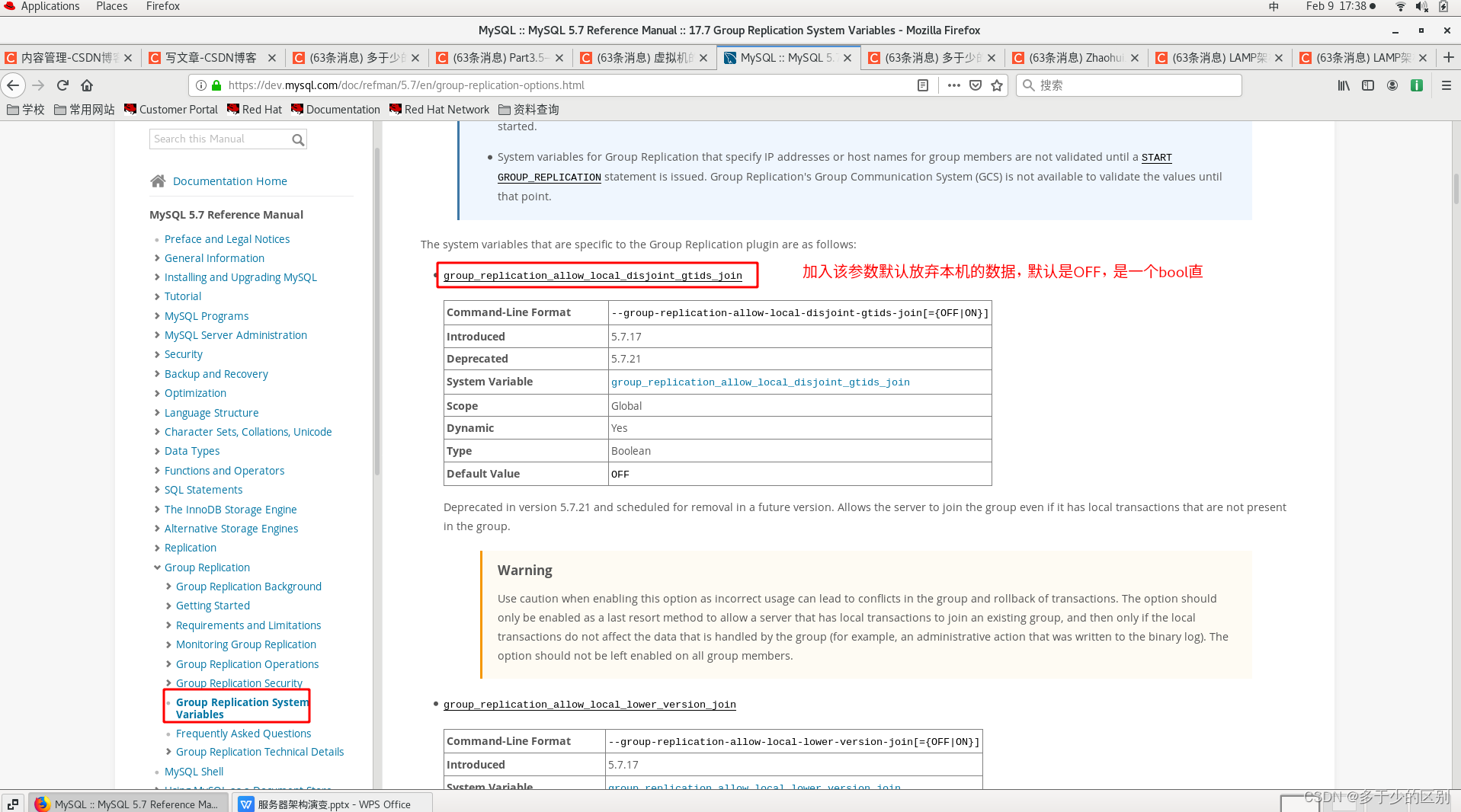Open the Frequently Asked Questions link

[x=244, y=734]
